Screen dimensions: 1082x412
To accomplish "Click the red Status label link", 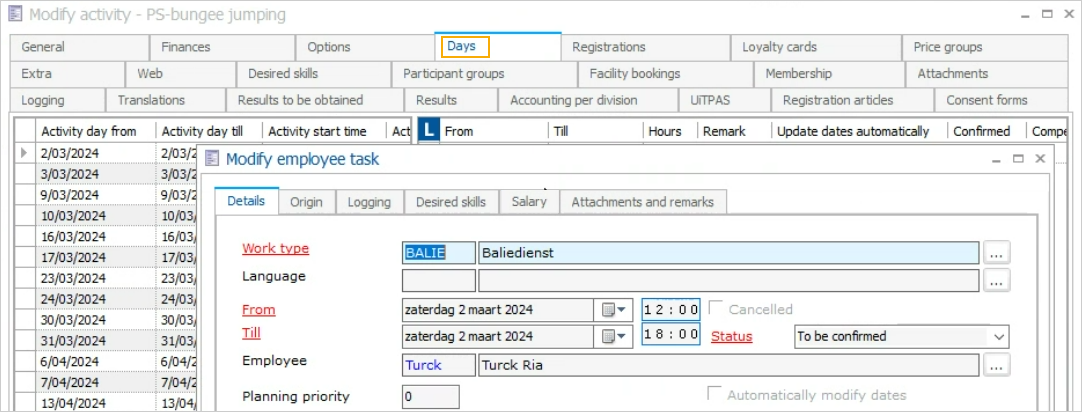I will point(731,337).
